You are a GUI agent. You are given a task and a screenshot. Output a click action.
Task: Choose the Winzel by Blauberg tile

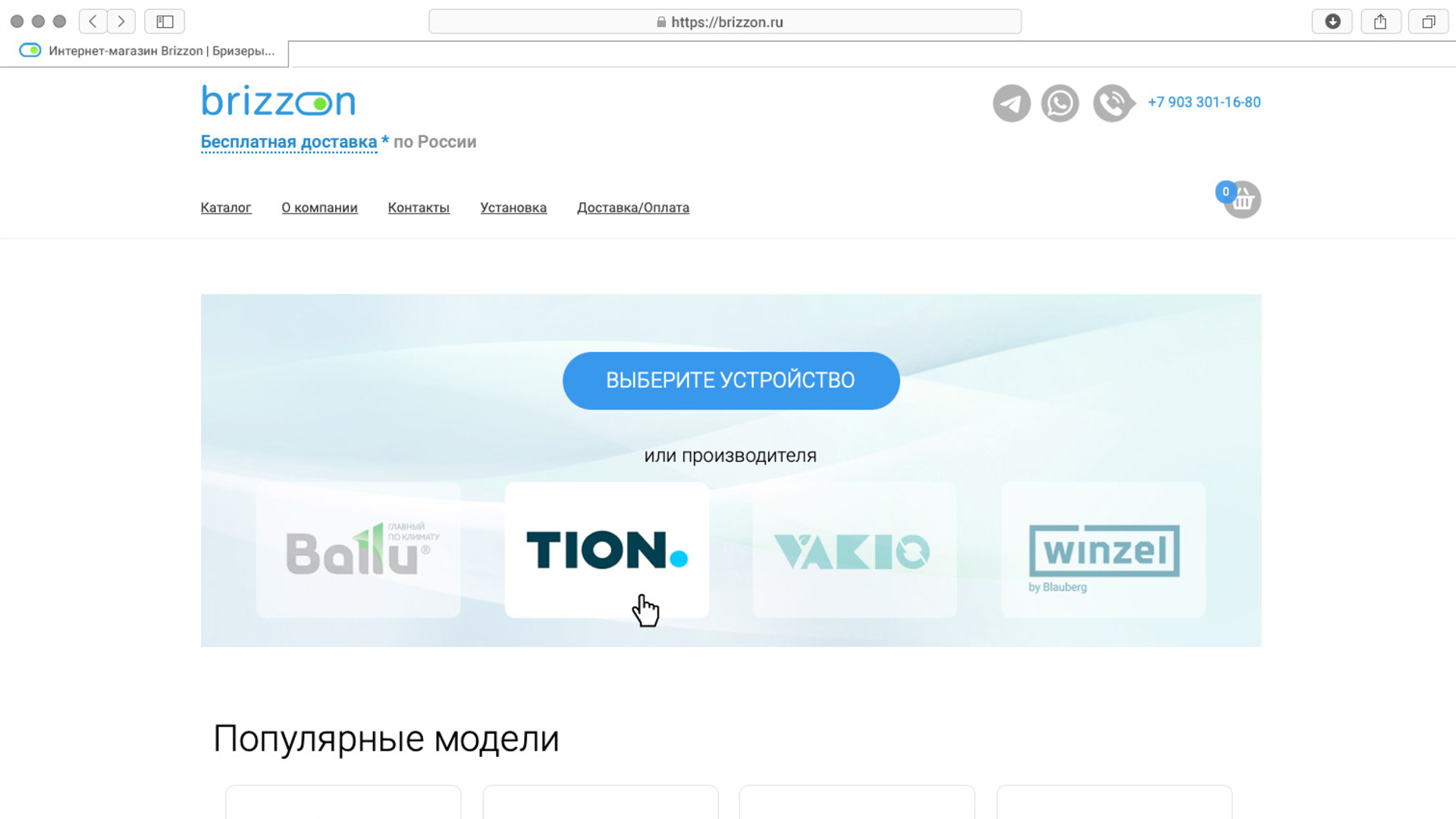[1103, 550]
